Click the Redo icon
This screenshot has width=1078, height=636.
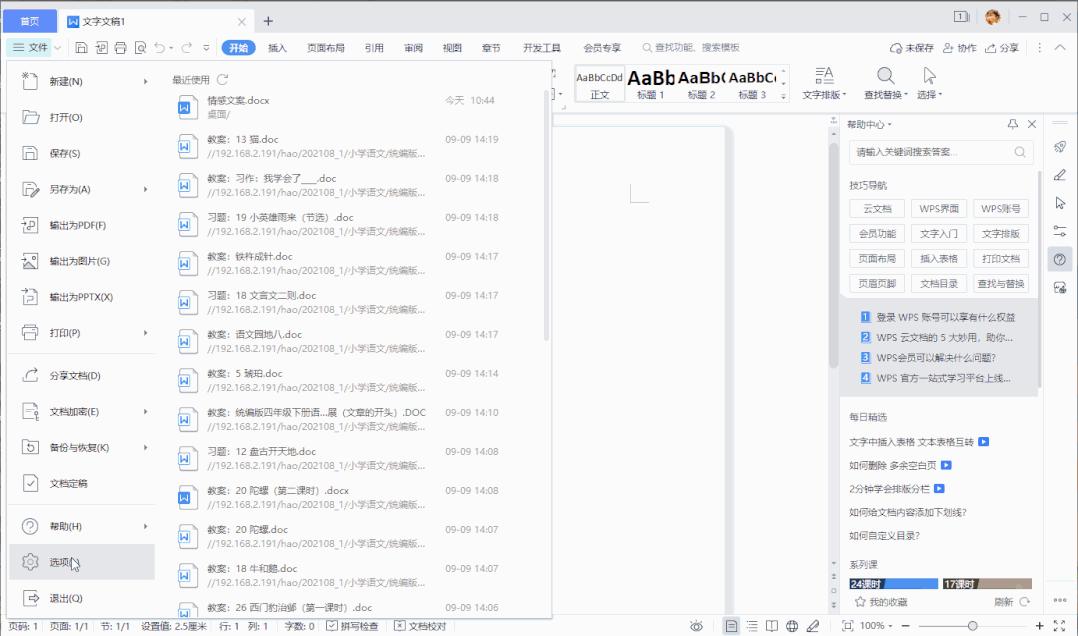click(x=187, y=47)
